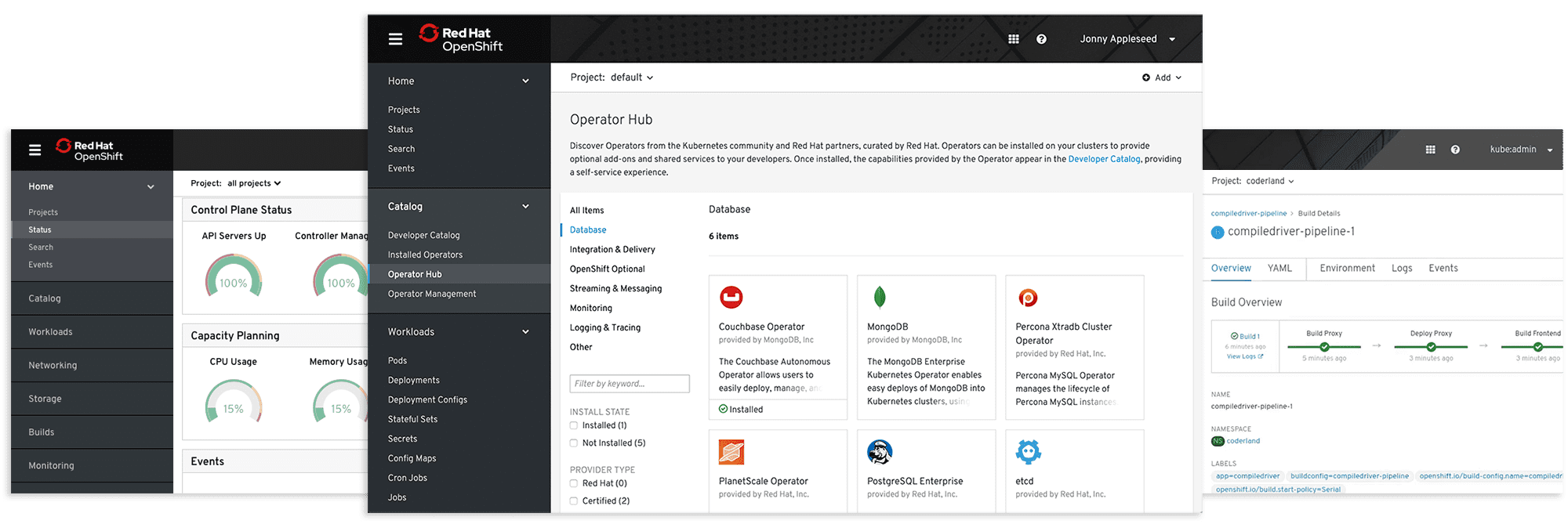Open app launcher grid in right kube:admin window
This screenshot has width=1568, height=524.
click(1430, 150)
